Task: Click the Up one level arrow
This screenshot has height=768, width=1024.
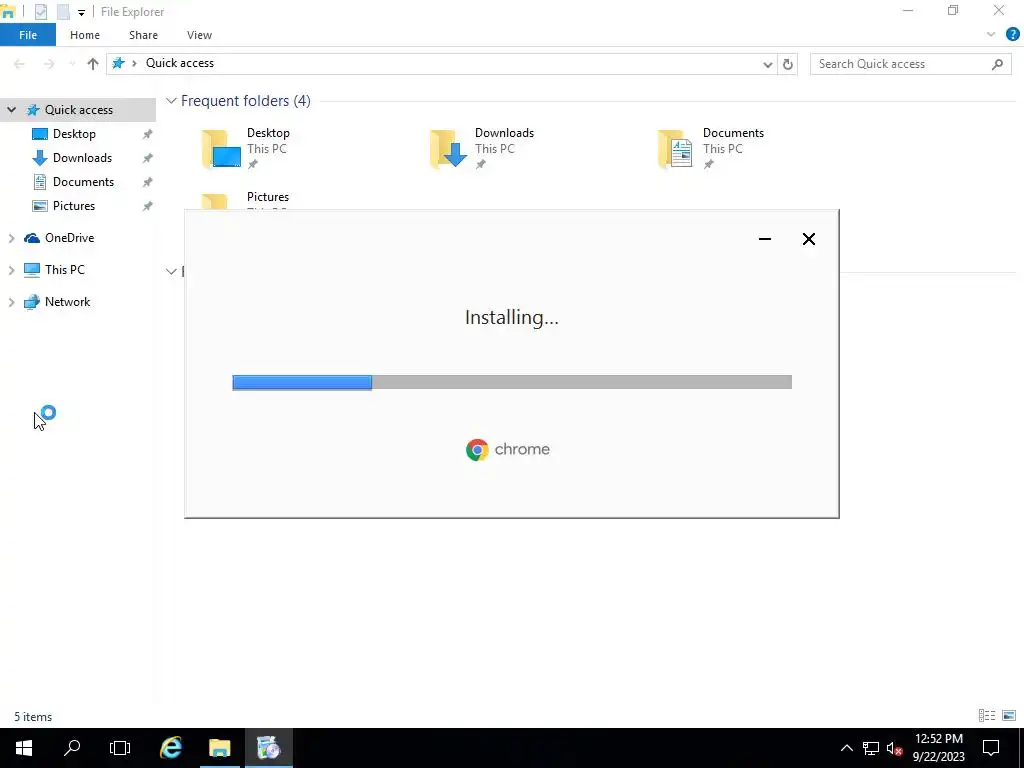Action: pyautogui.click(x=93, y=63)
